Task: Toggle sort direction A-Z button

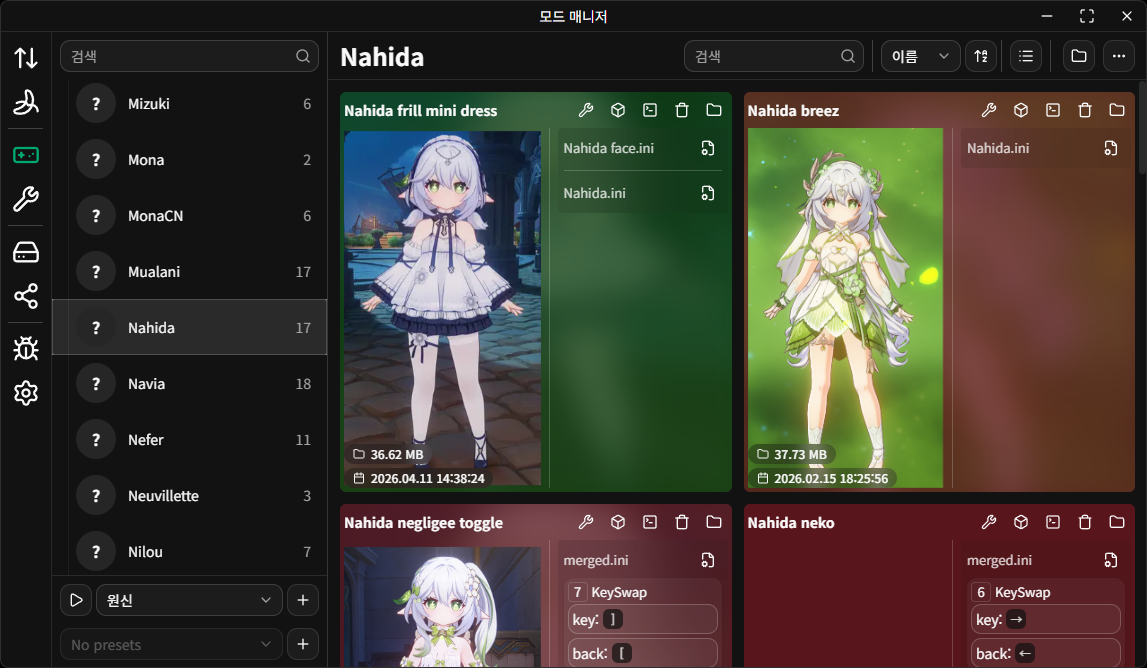Action: [x=982, y=56]
